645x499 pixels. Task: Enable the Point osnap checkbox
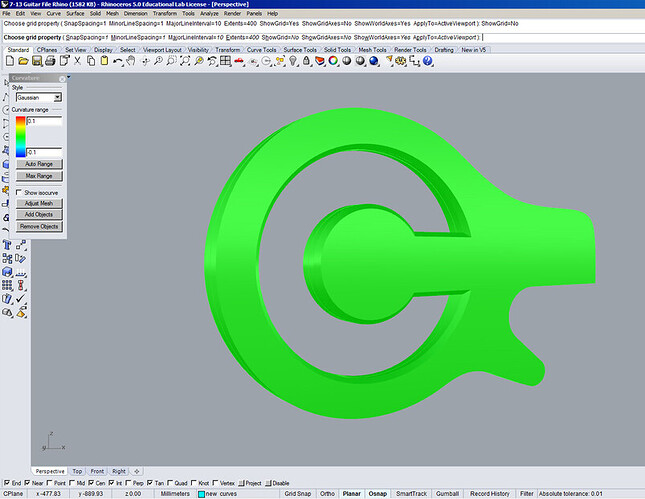[x=49, y=483]
